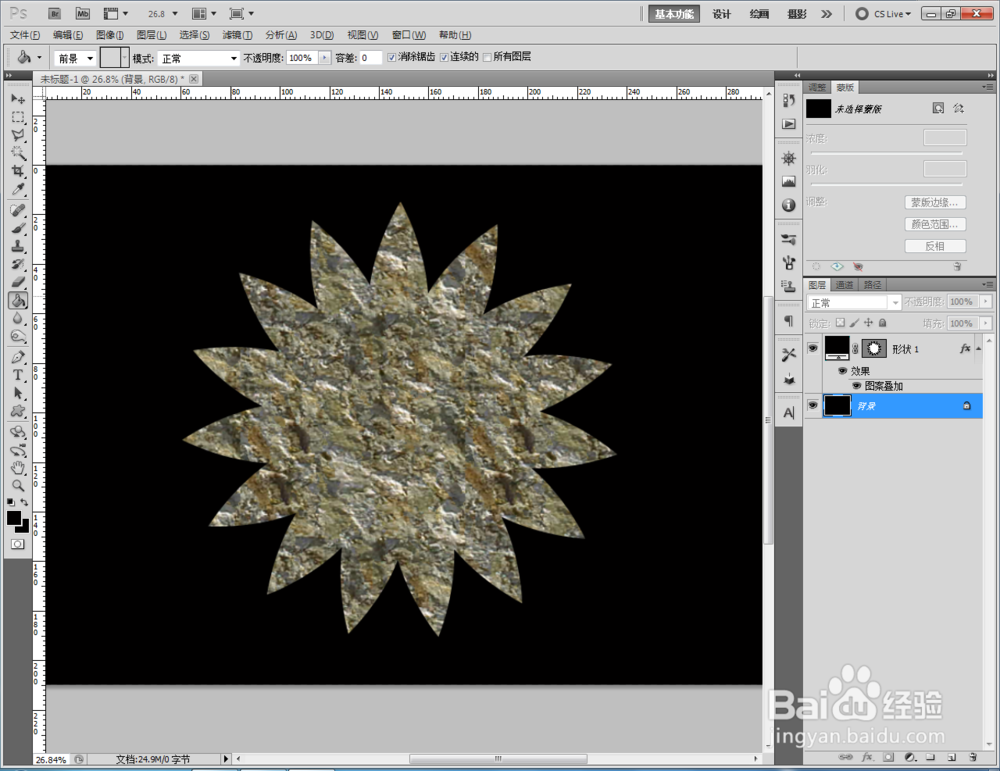Open the CS Live menu button

(x=885, y=14)
